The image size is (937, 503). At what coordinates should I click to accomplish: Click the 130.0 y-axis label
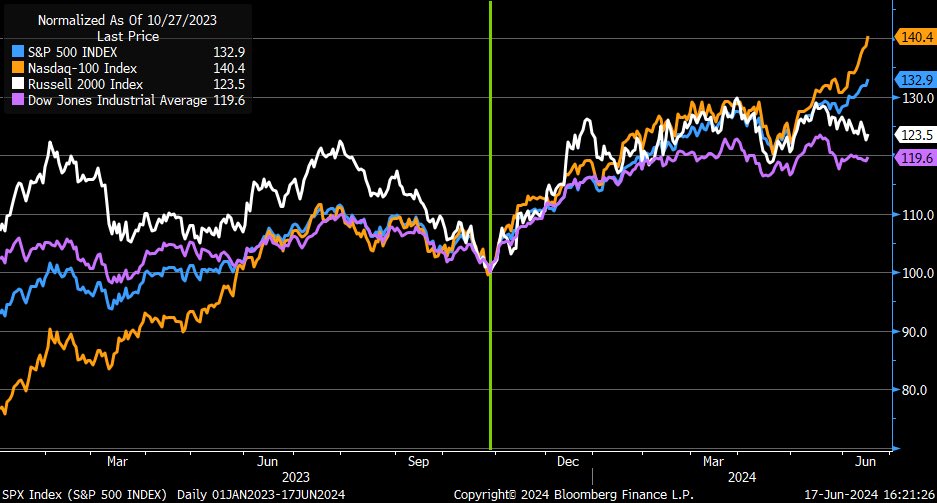[917, 98]
